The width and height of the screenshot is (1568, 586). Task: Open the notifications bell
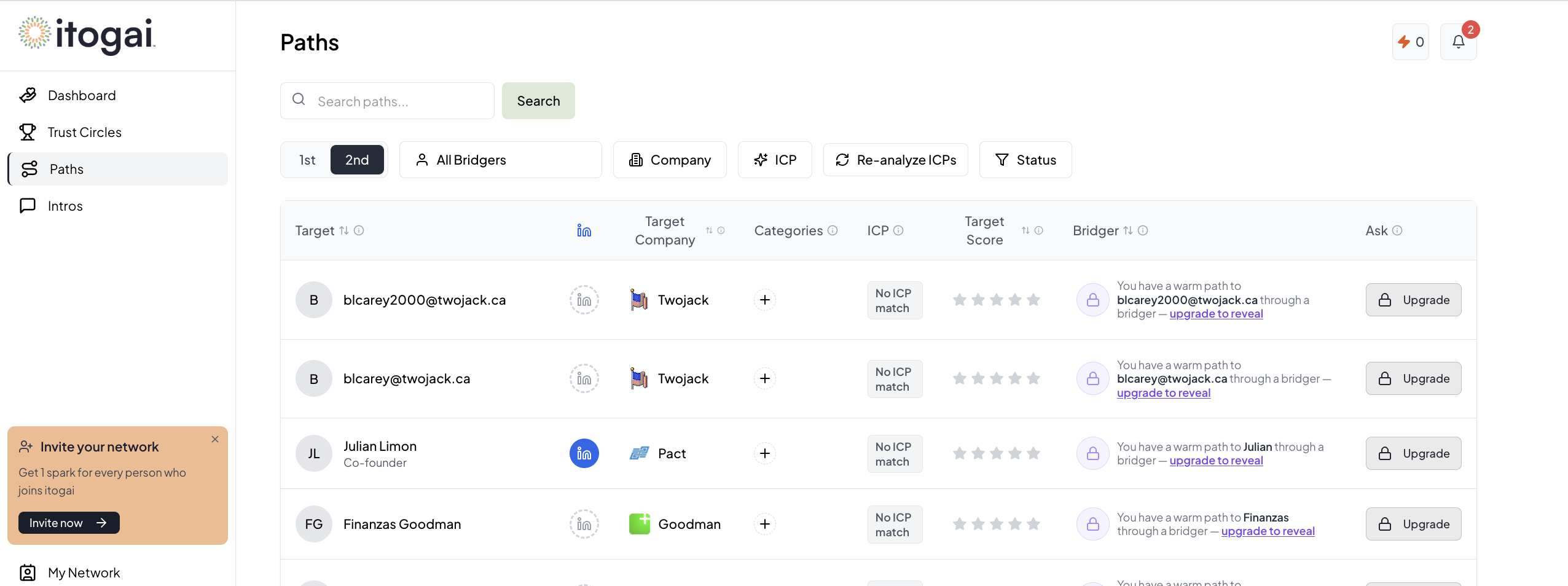pyautogui.click(x=1458, y=42)
